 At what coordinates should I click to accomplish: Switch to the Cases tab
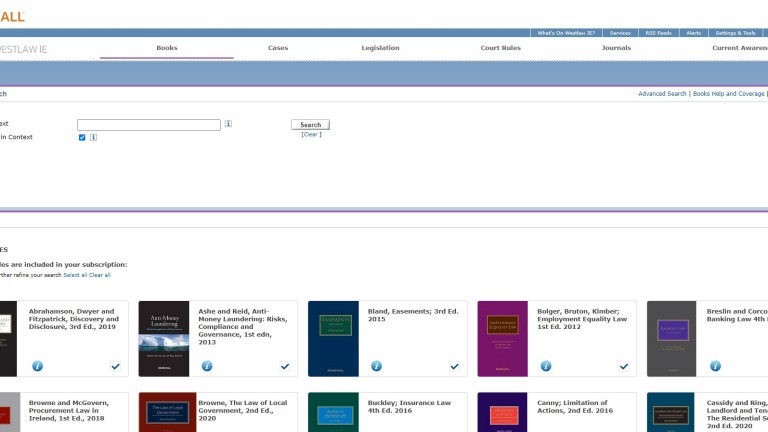tap(278, 48)
